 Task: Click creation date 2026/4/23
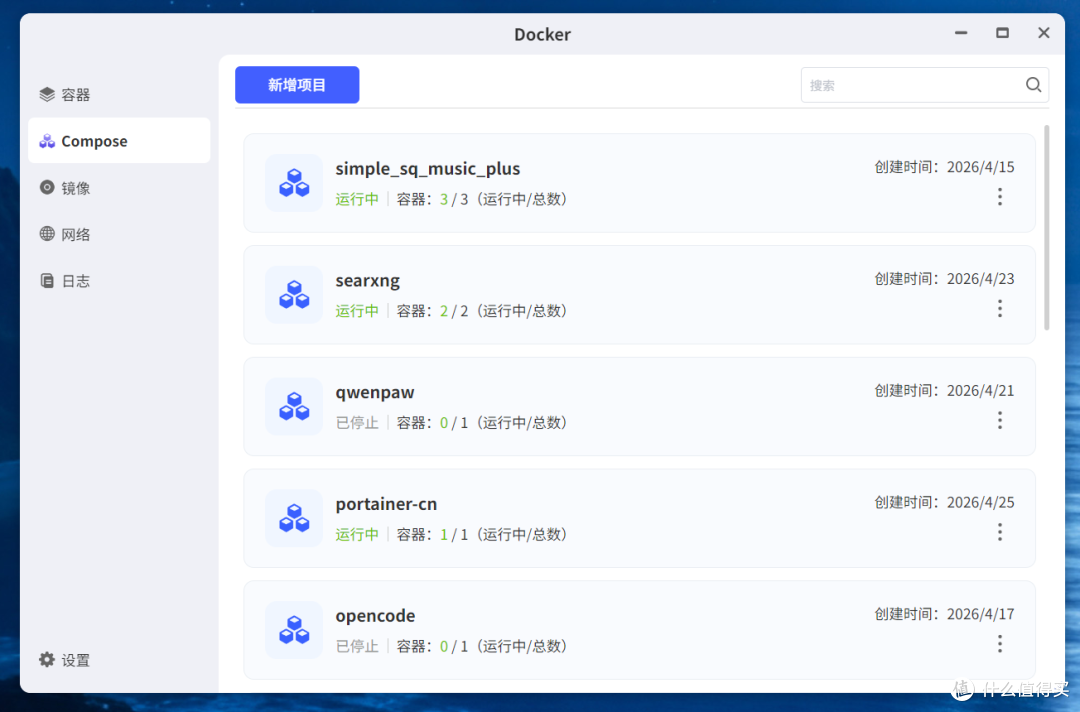[980, 279]
